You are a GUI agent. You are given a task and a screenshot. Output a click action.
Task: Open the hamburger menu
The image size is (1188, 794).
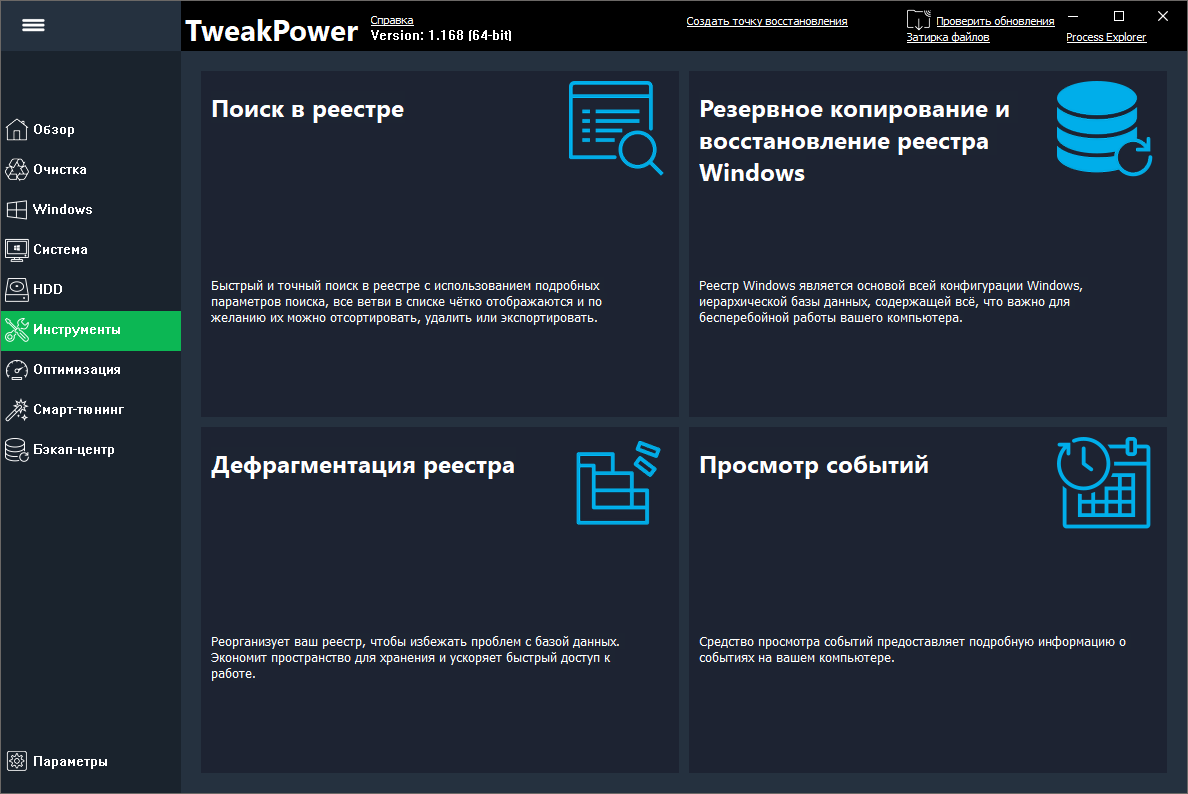point(33,25)
